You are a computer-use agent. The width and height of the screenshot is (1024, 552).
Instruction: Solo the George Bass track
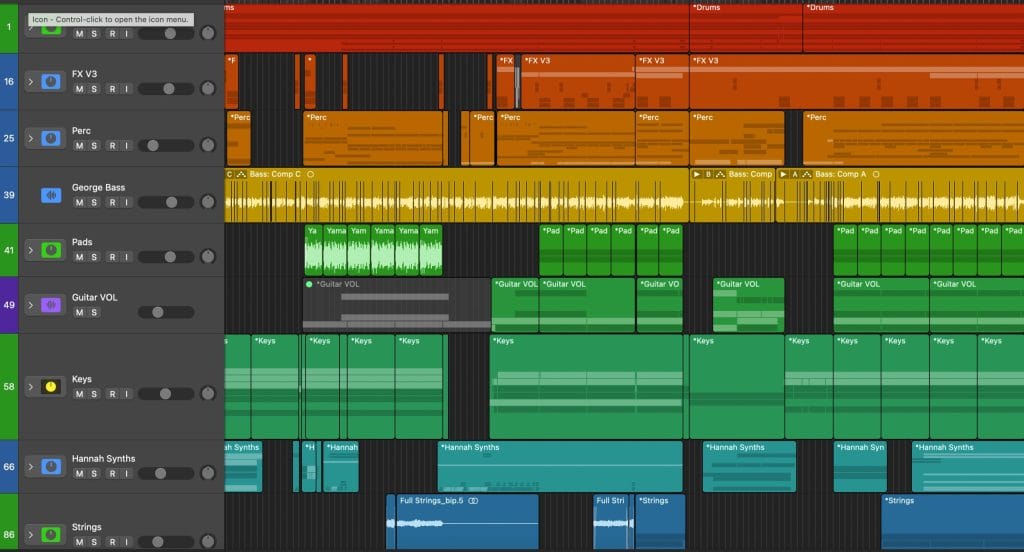[x=94, y=202]
